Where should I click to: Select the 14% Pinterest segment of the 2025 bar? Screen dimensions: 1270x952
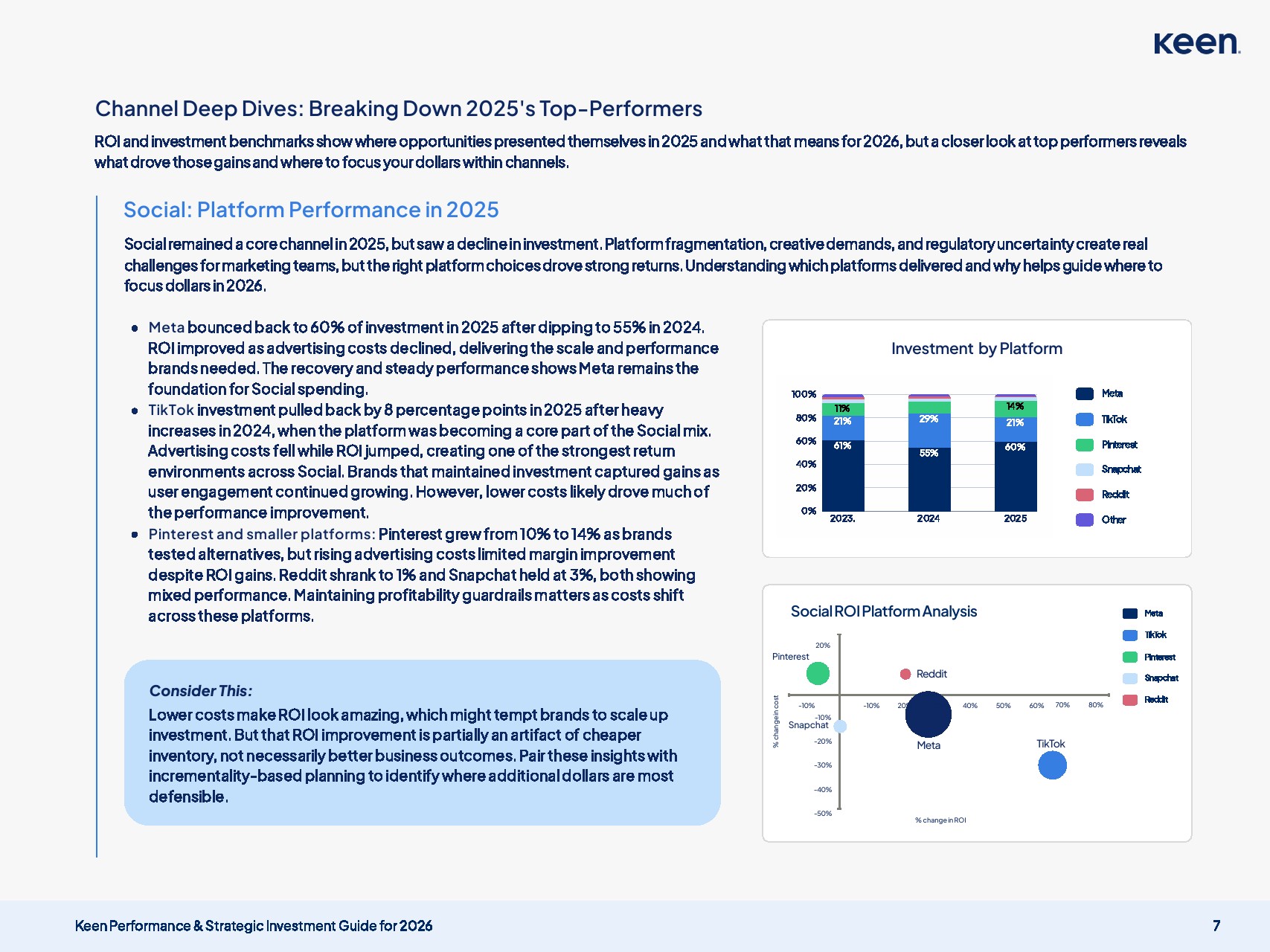pos(1015,408)
